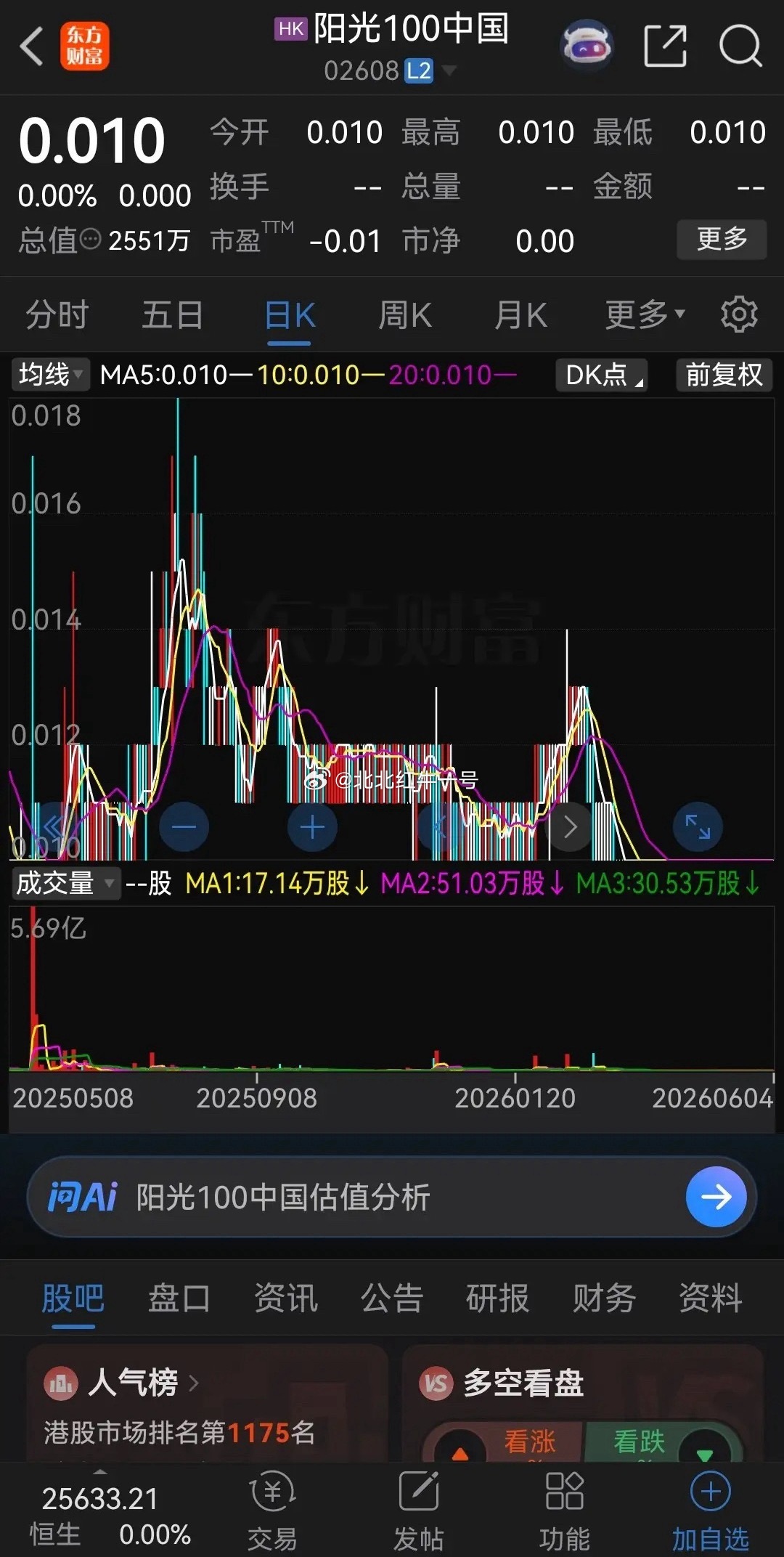
Task: Open the AI robot assistant icon
Action: [587, 45]
